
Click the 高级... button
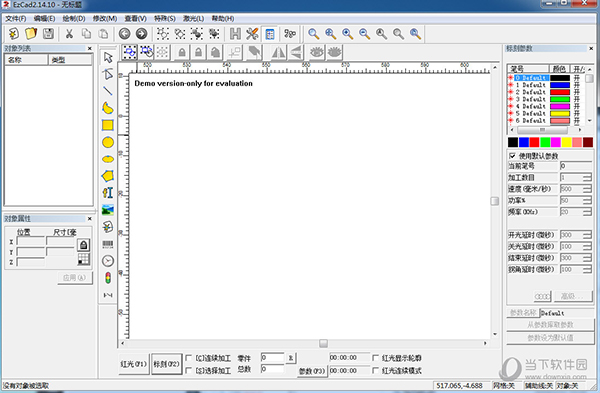(573, 296)
